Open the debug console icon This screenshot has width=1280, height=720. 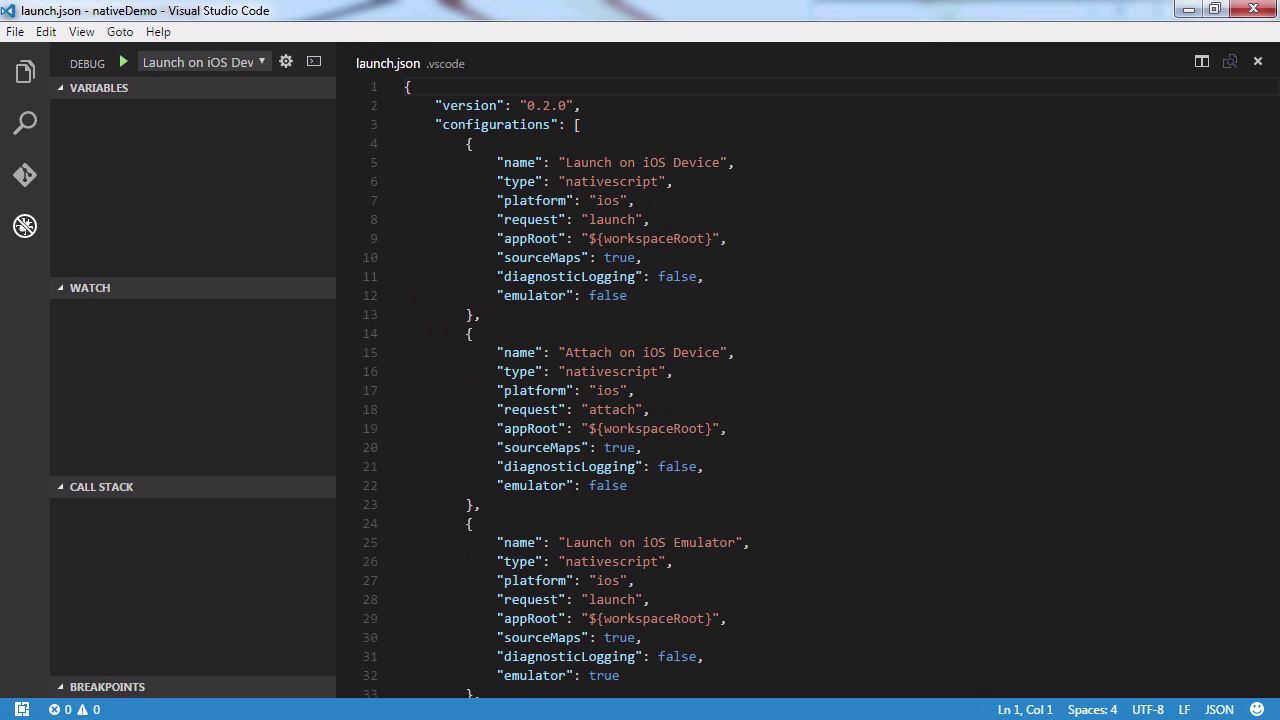click(x=314, y=62)
